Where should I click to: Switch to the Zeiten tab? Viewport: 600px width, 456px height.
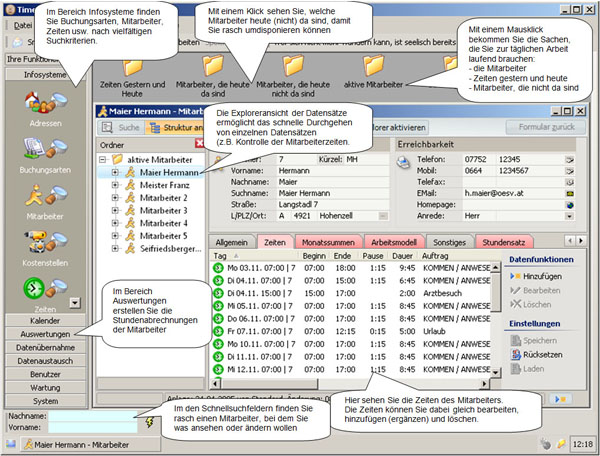tap(275, 242)
